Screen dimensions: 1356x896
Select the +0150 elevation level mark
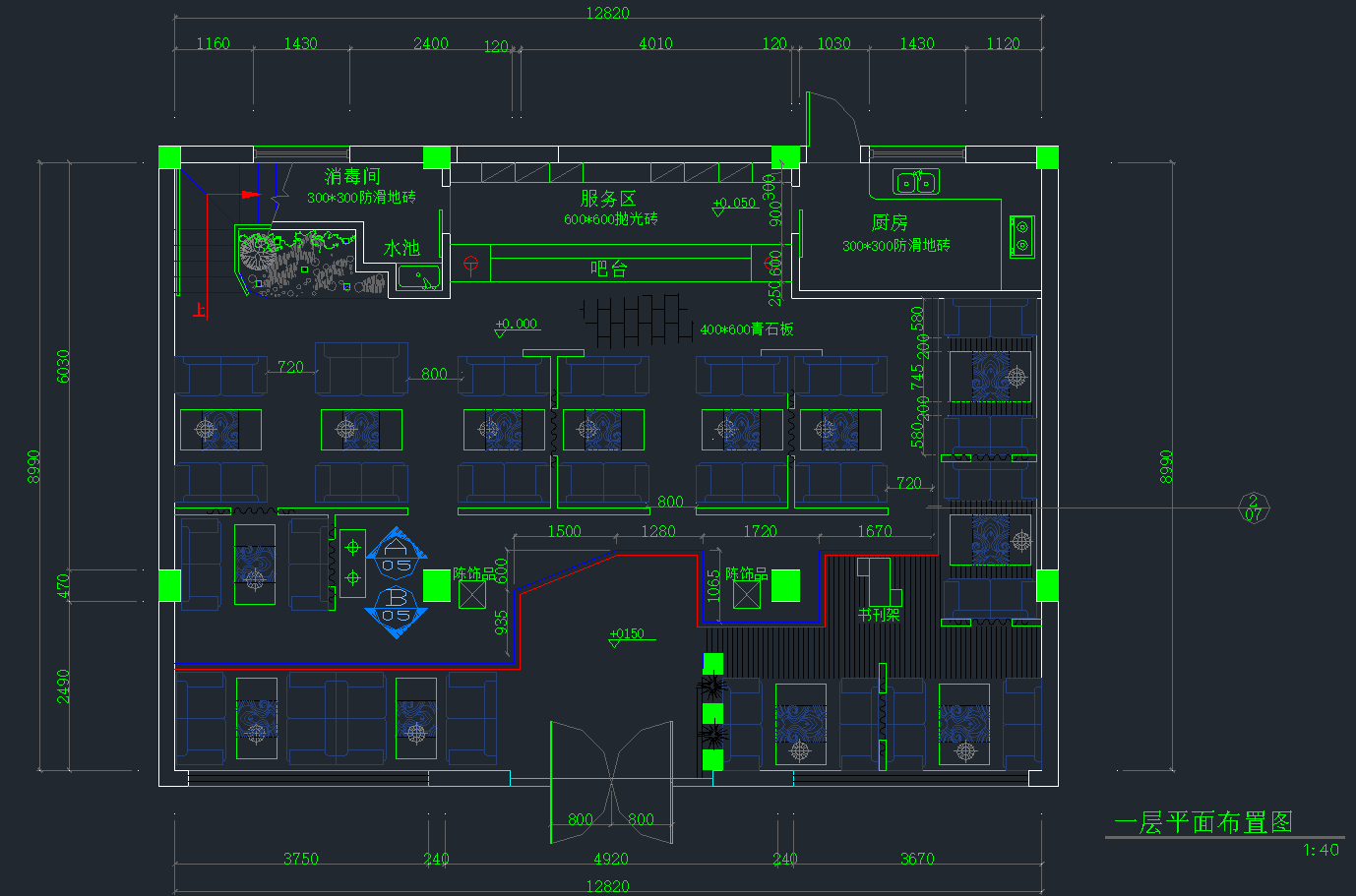(627, 634)
